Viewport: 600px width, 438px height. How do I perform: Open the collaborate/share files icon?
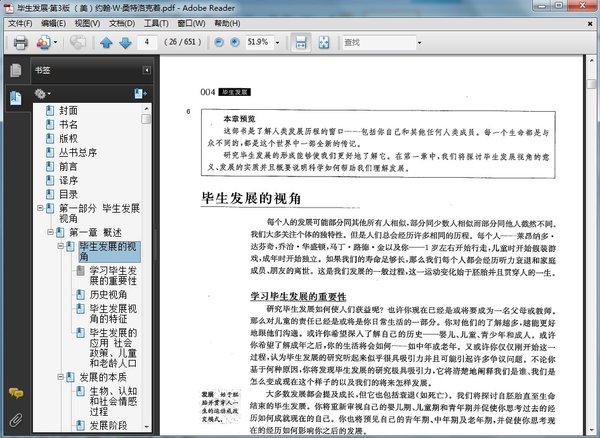(44, 42)
